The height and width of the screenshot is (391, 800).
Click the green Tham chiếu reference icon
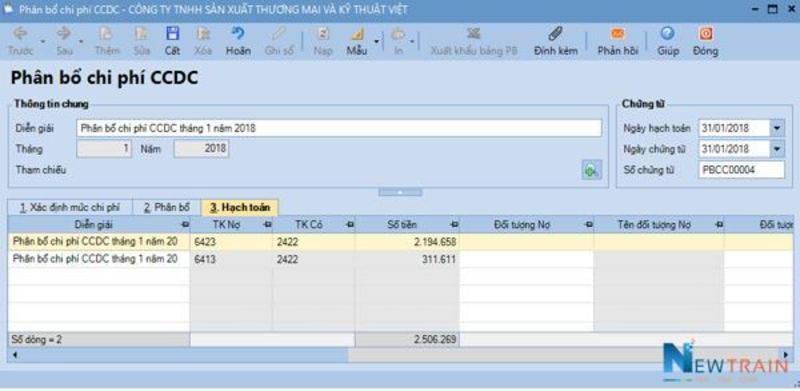coord(591,170)
